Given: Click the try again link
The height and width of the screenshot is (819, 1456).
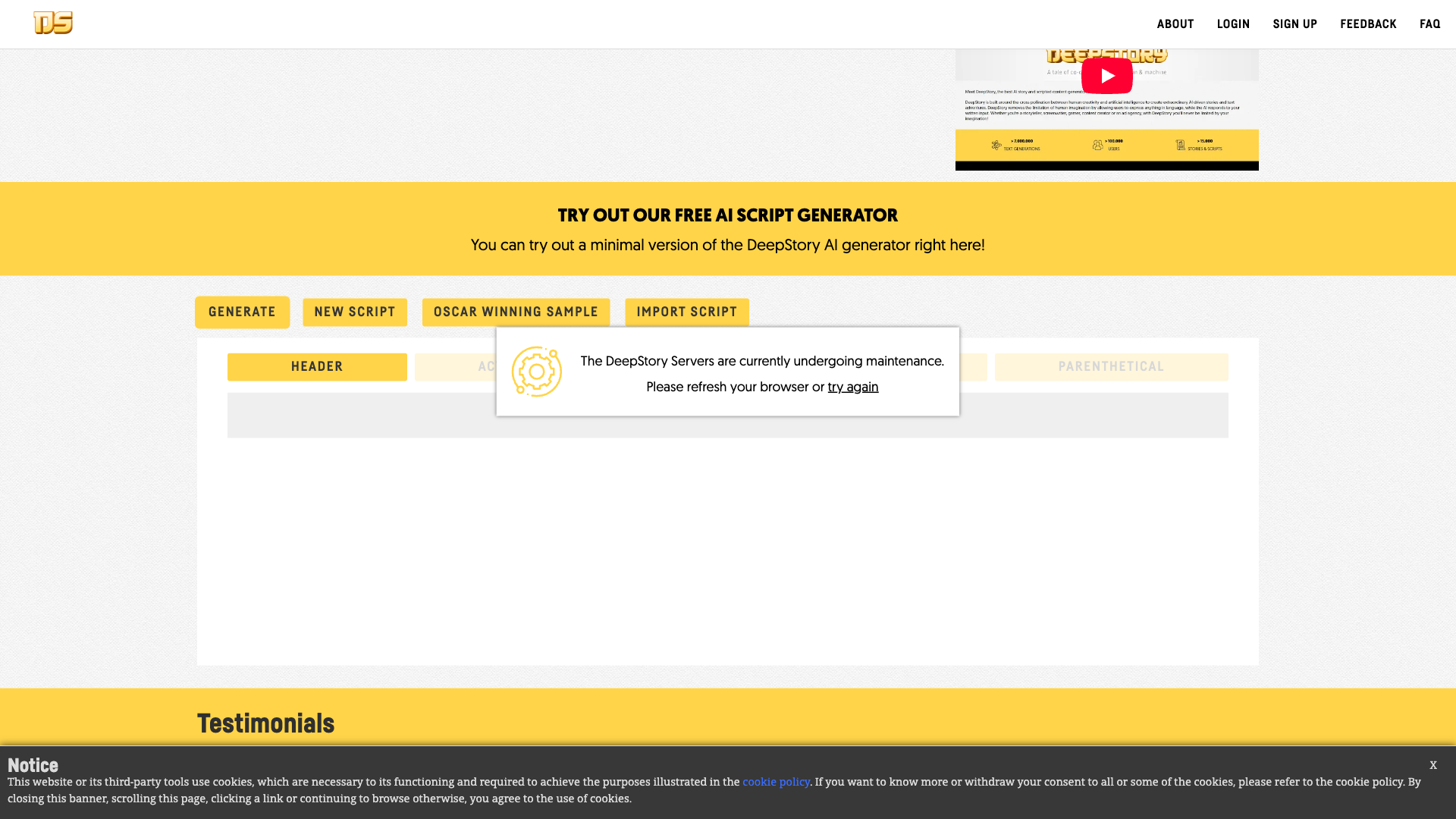Looking at the screenshot, I should [852, 388].
